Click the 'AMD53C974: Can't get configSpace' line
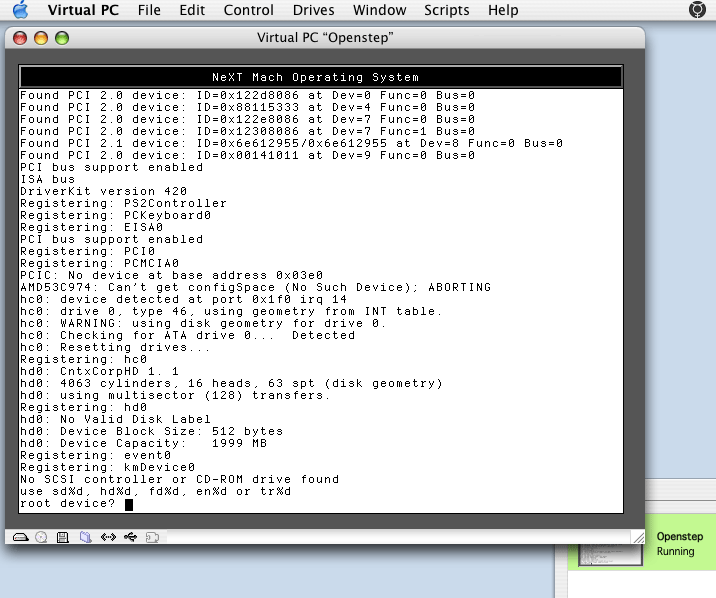The image size is (716, 598). tap(256, 288)
